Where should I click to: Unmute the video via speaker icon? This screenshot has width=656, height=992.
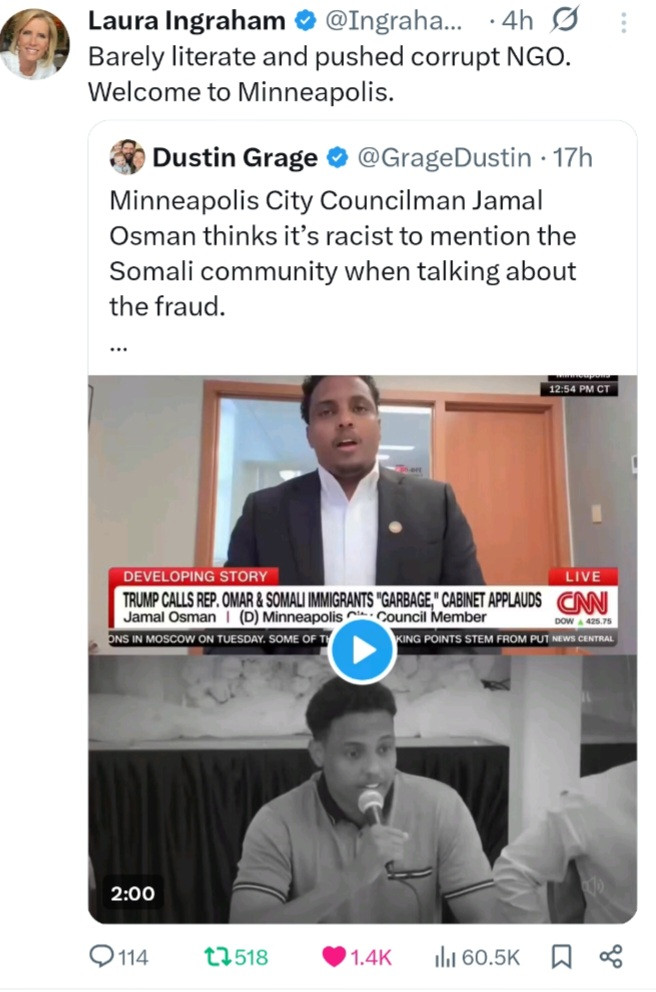click(592, 886)
